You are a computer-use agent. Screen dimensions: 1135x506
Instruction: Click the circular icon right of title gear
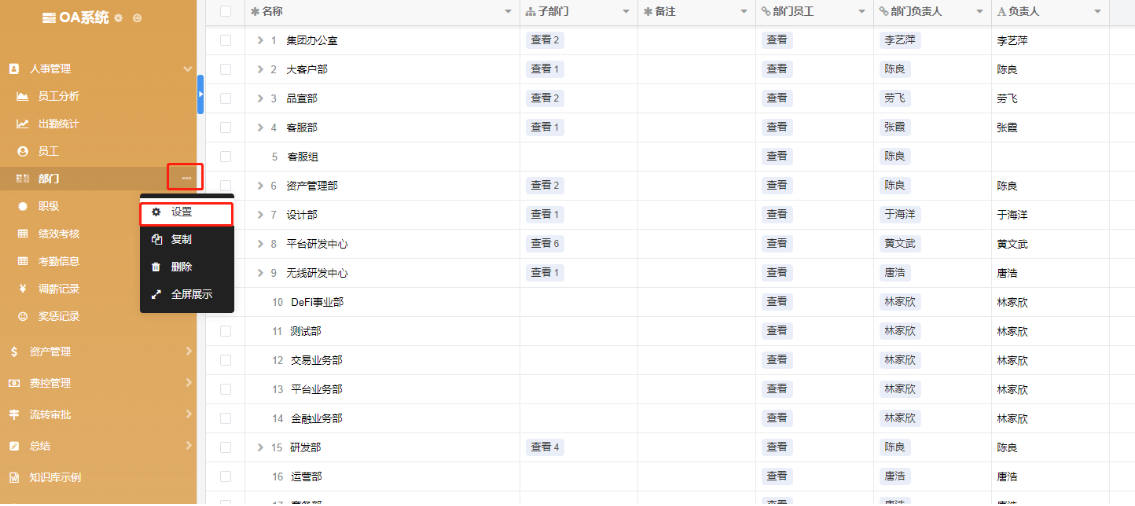pyautogui.click(x=137, y=17)
